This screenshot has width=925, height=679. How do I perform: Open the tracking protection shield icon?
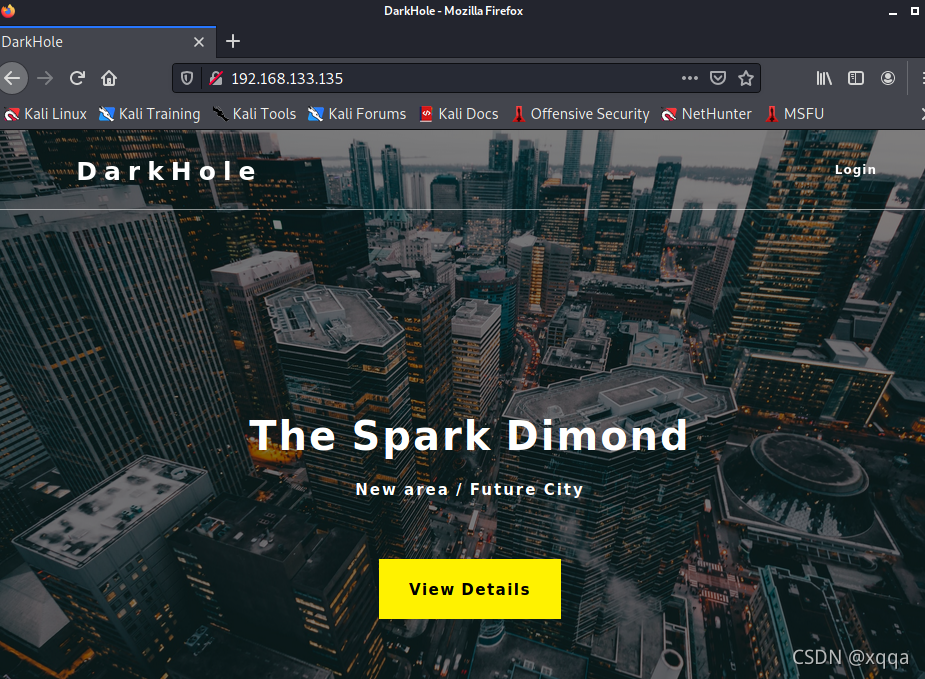187,78
